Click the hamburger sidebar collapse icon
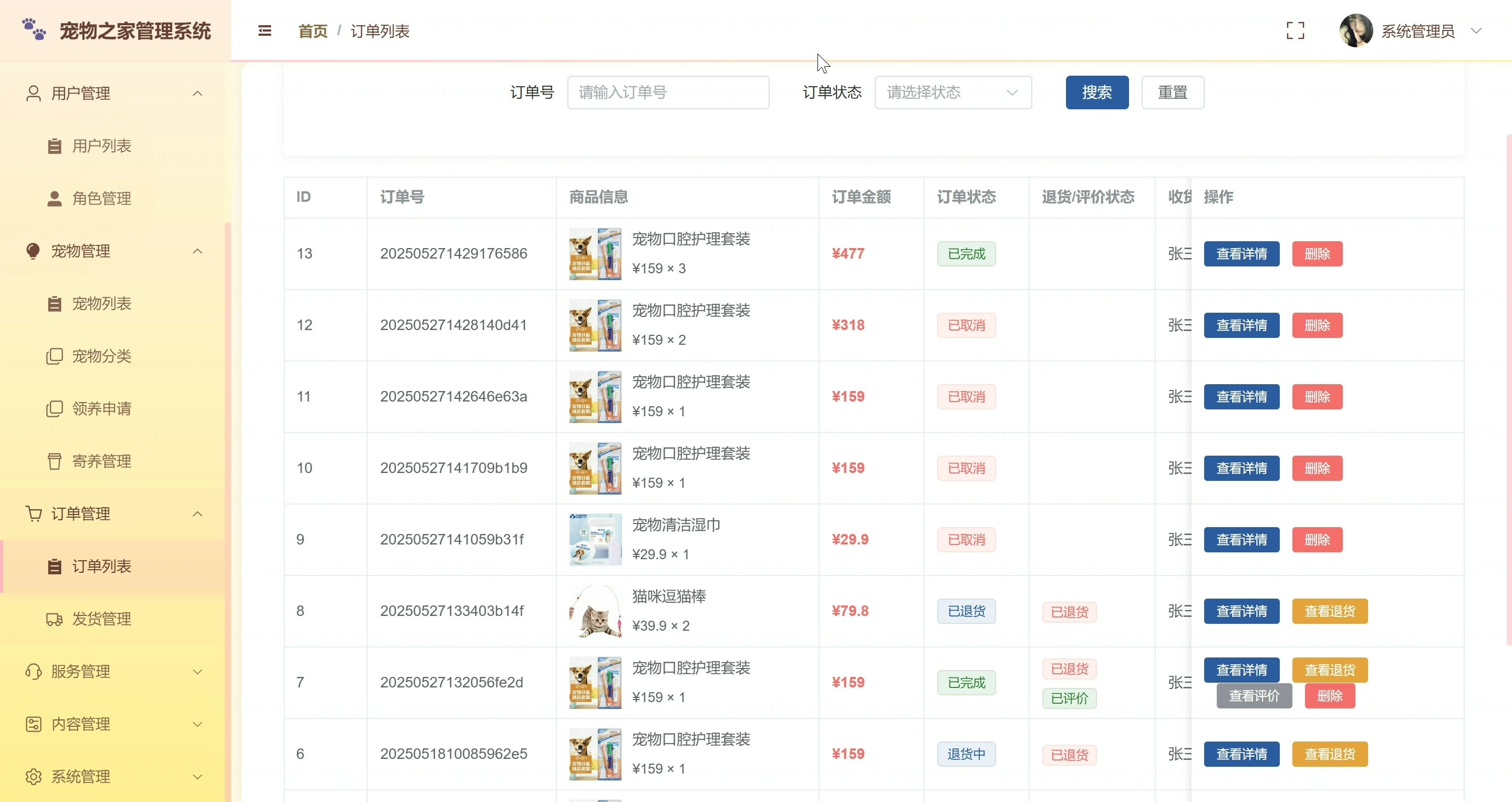Screen dimensions: 1512x802 [x=265, y=30]
